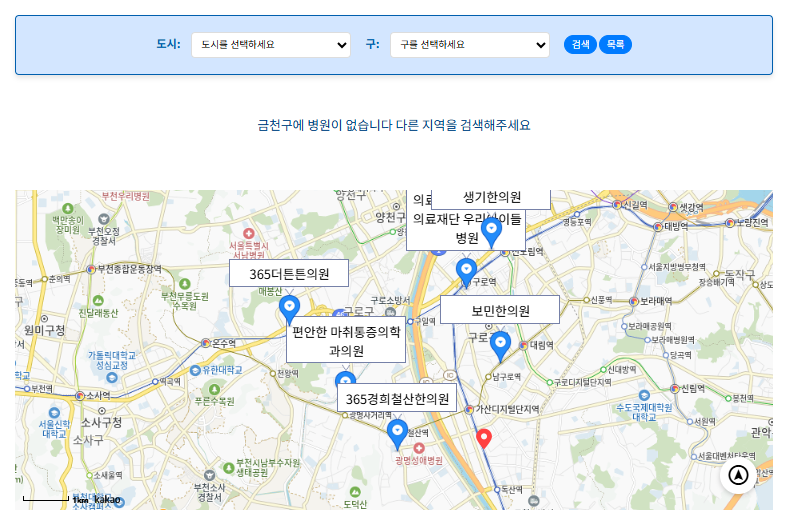
Task: Click the compass current-location button
Action: (x=738, y=475)
